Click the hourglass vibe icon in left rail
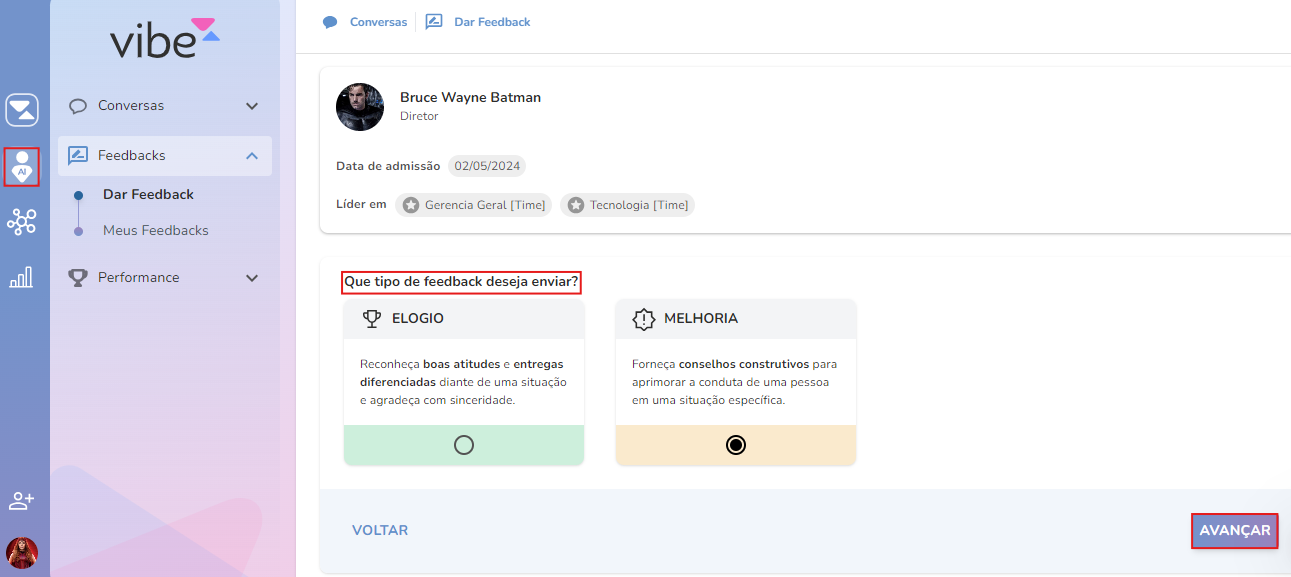 22,110
